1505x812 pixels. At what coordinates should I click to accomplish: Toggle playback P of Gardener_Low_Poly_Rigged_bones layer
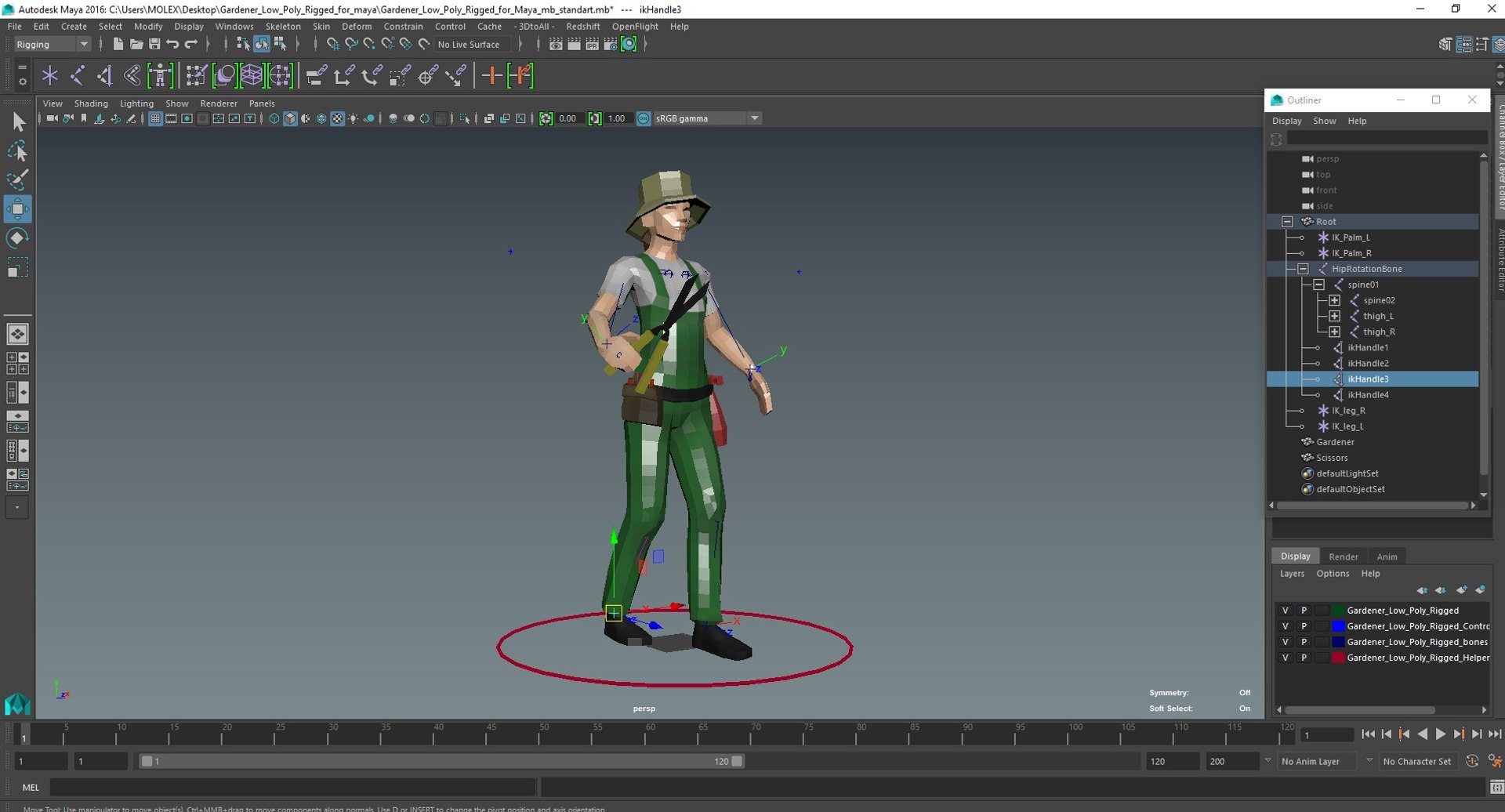point(1304,642)
